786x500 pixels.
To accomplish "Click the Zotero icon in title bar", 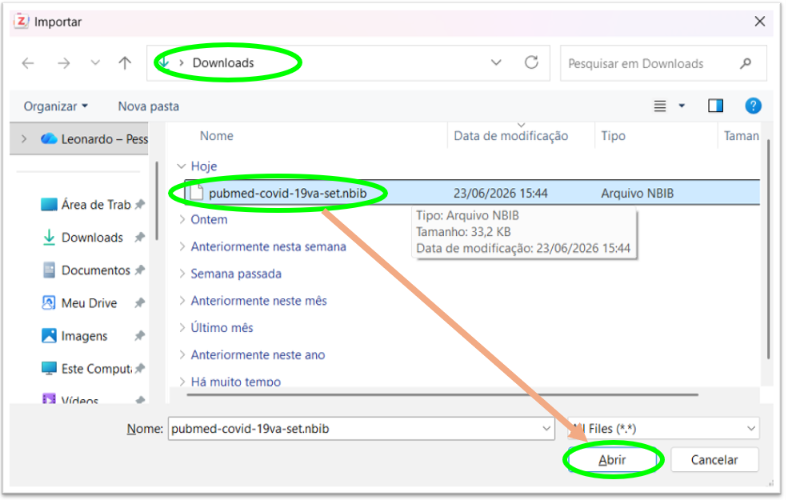I will 22,22.
